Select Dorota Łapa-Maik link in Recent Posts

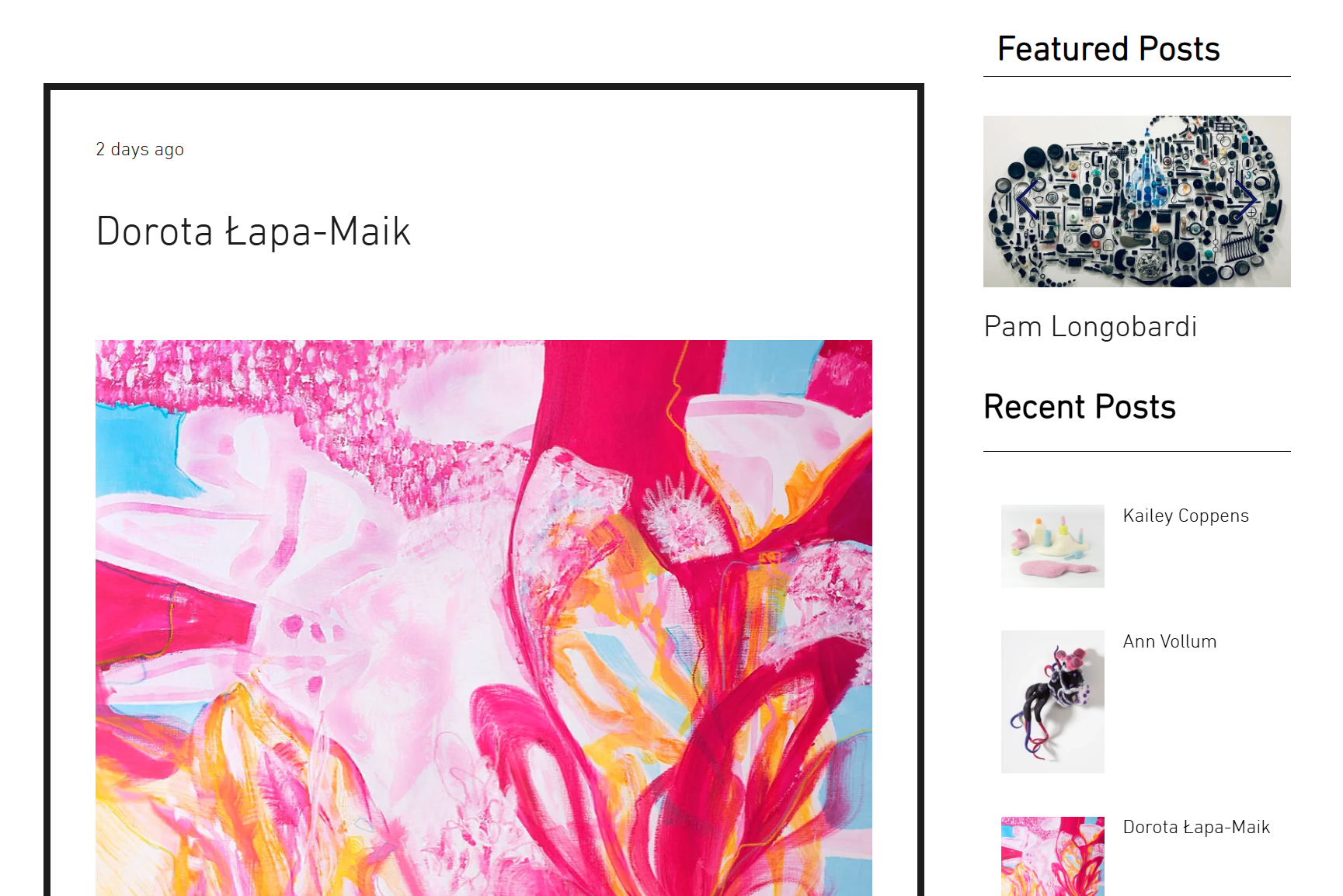pos(1196,827)
